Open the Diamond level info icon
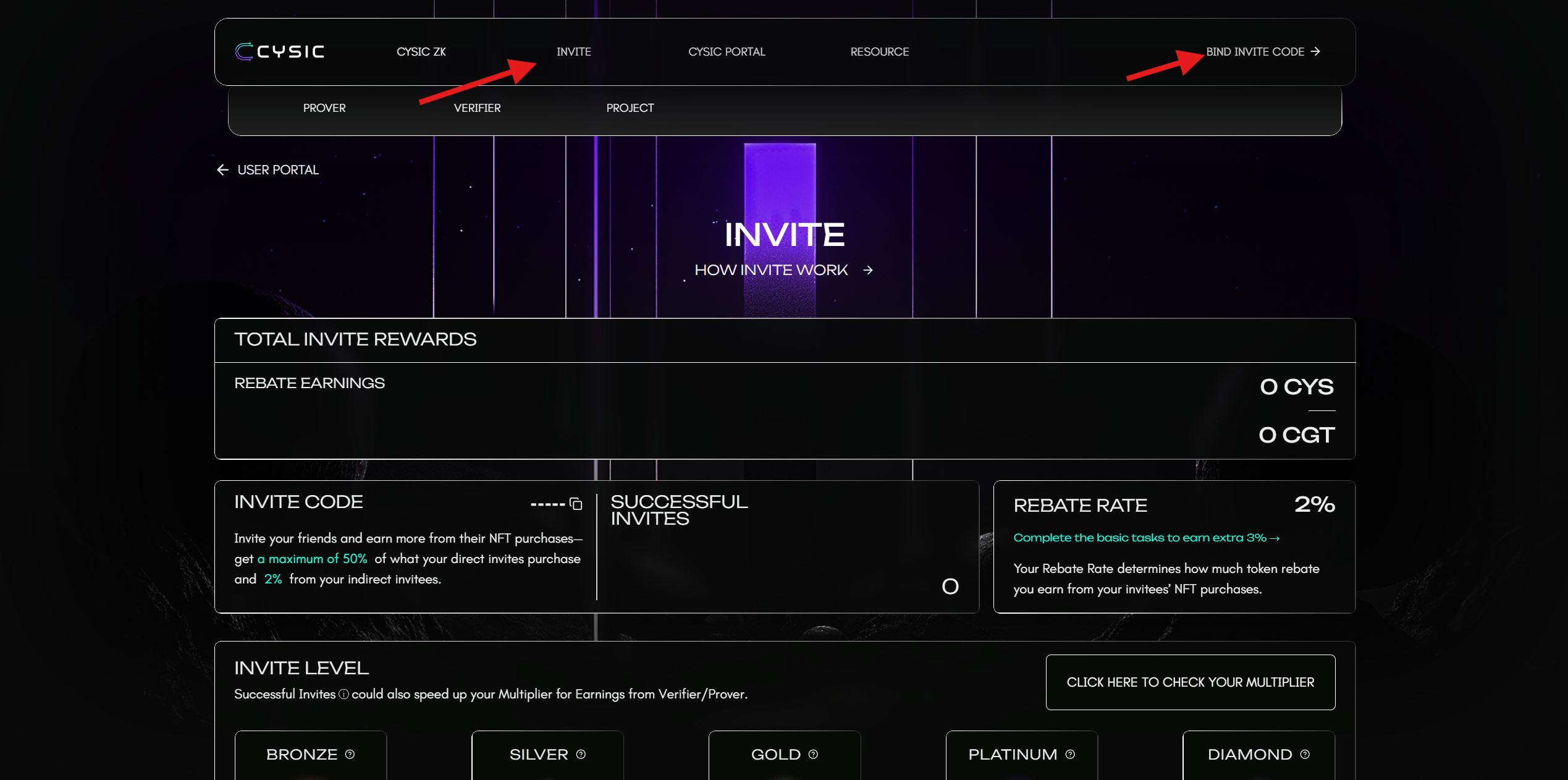The width and height of the screenshot is (1568, 780). pyautogui.click(x=1305, y=754)
